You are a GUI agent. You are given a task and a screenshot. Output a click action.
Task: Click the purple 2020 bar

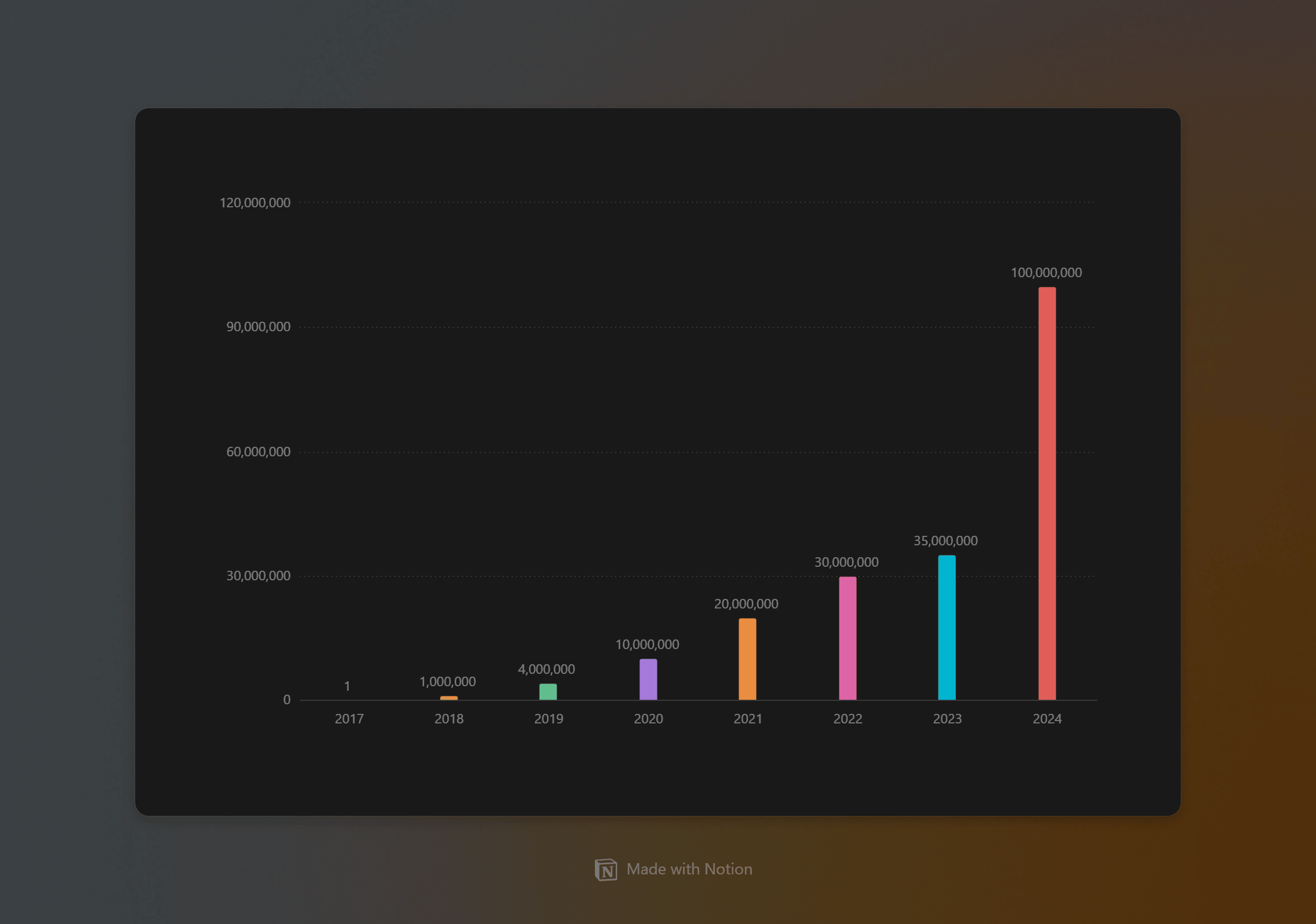648,679
